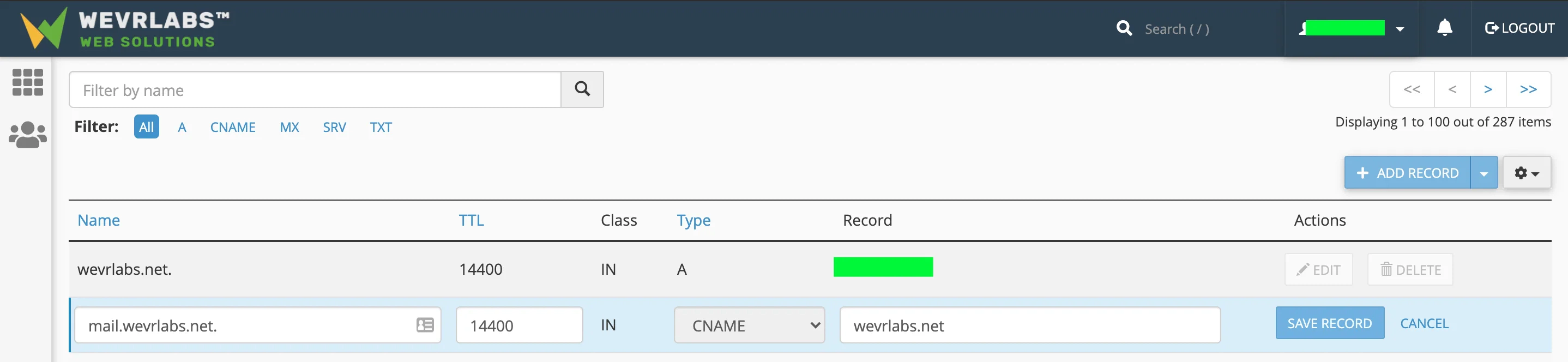Open the gear settings dropdown

coord(1526,173)
